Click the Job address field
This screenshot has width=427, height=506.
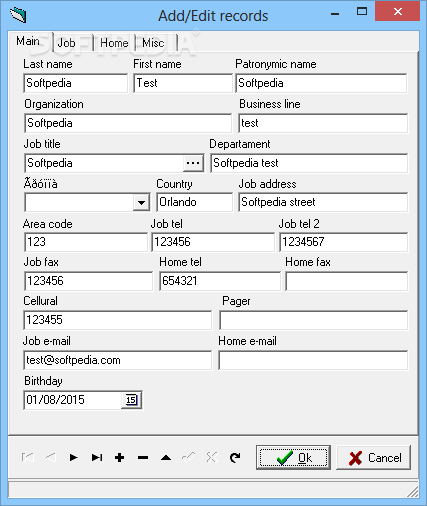coord(323,202)
